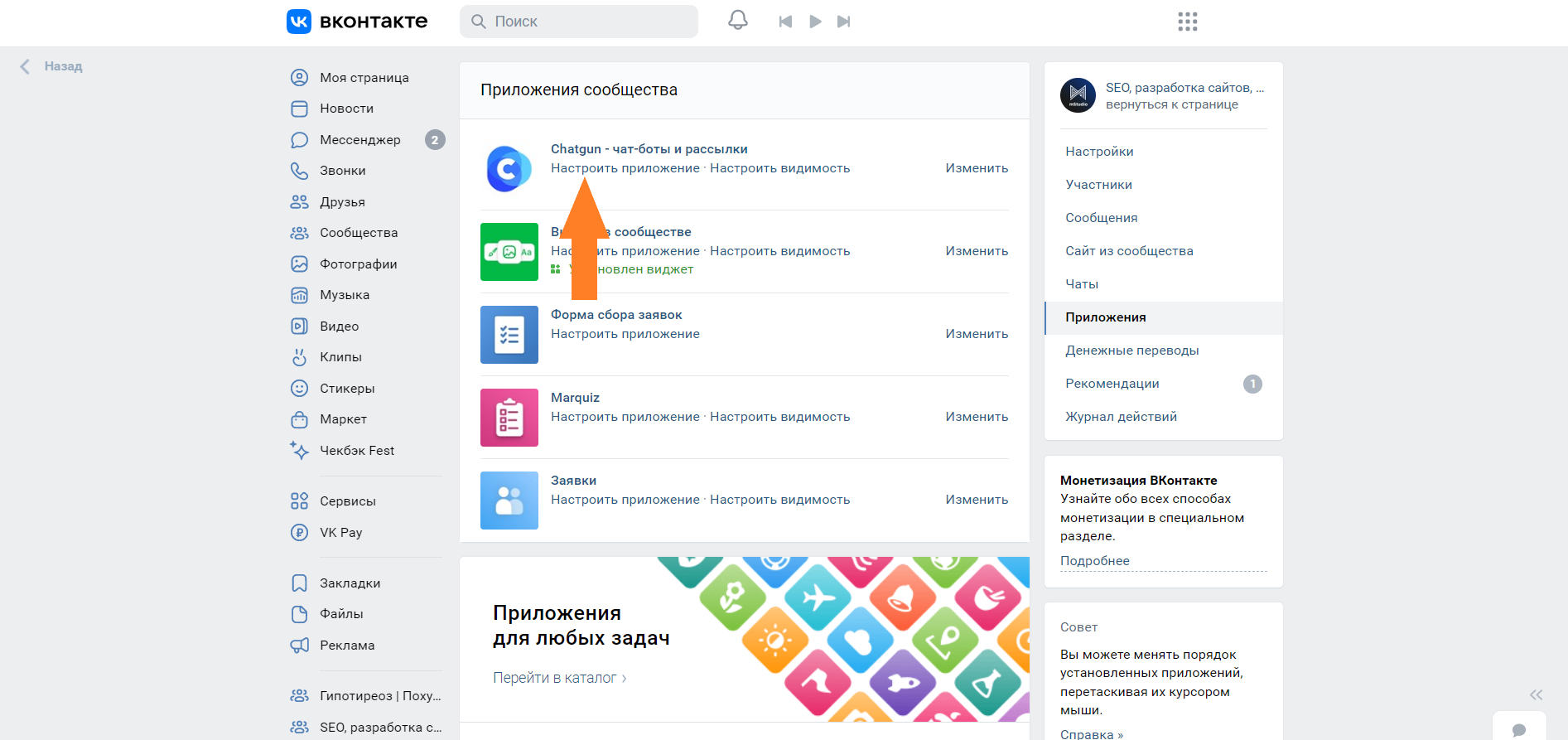Open Видео video icon
This screenshot has height=740, width=1568.
(299, 326)
